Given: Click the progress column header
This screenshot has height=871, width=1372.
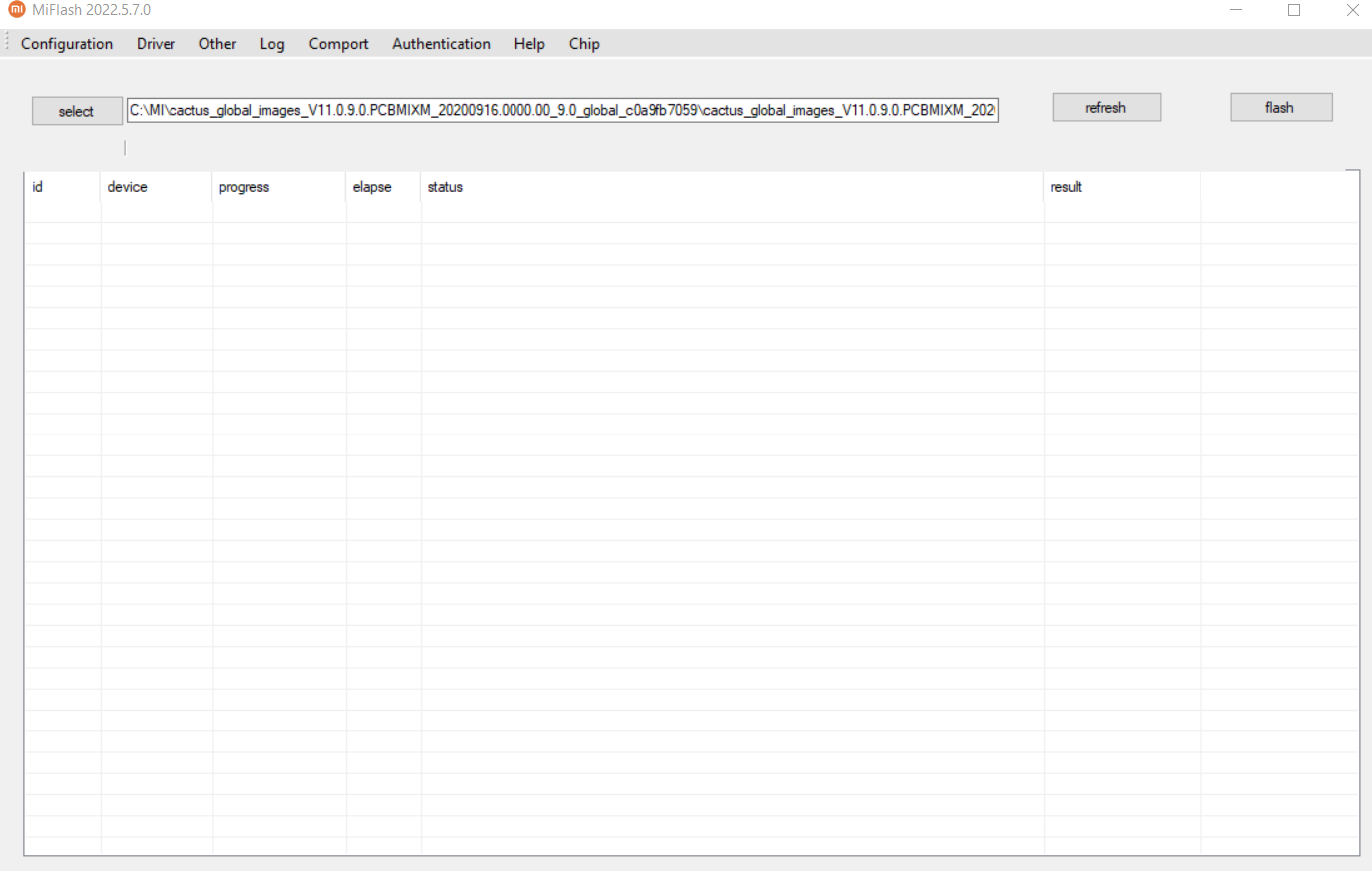Looking at the screenshot, I should pyautogui.click(x=278, y=187).
